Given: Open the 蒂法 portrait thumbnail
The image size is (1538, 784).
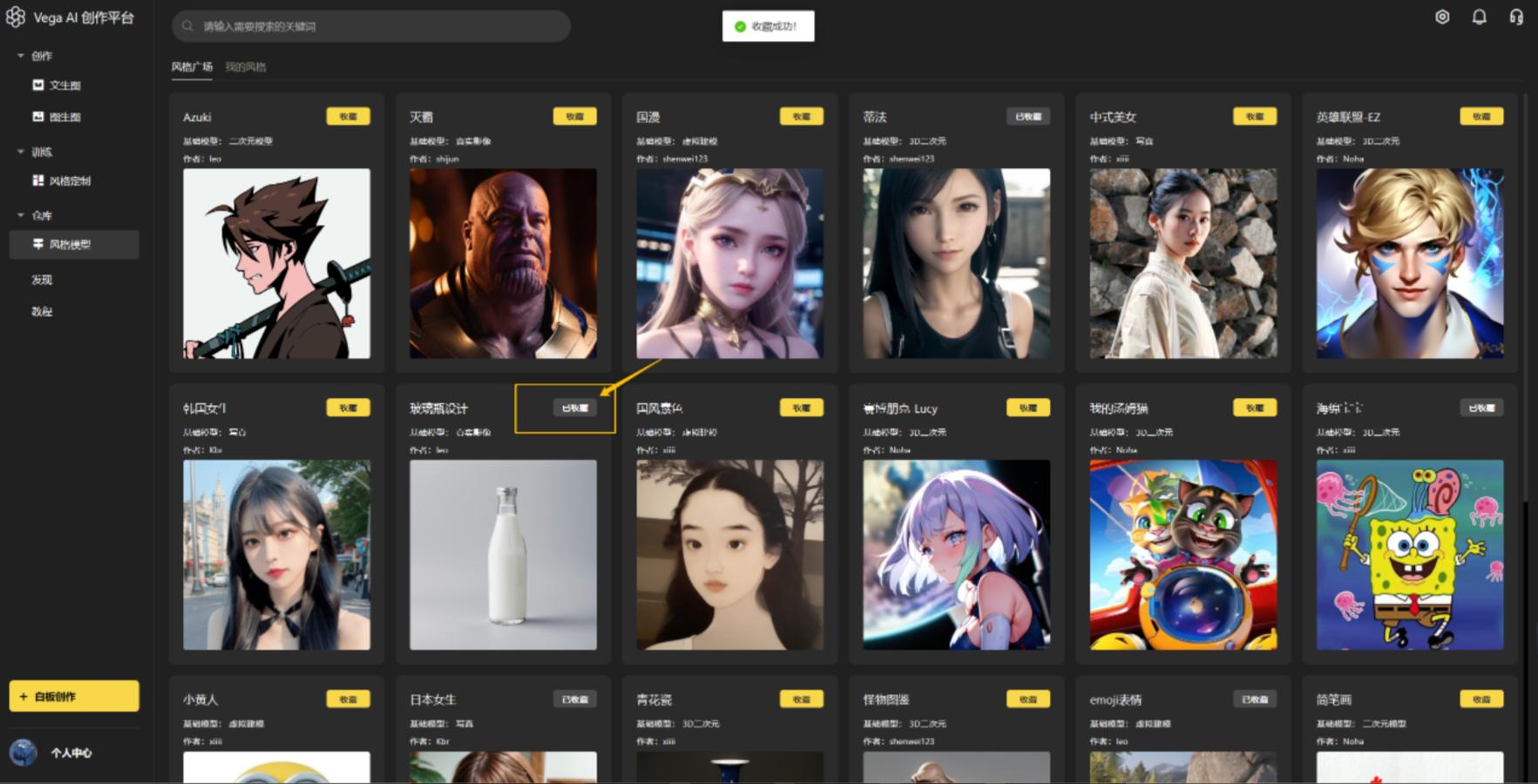Looking at the screenshot, I should (x=956, y=263).
